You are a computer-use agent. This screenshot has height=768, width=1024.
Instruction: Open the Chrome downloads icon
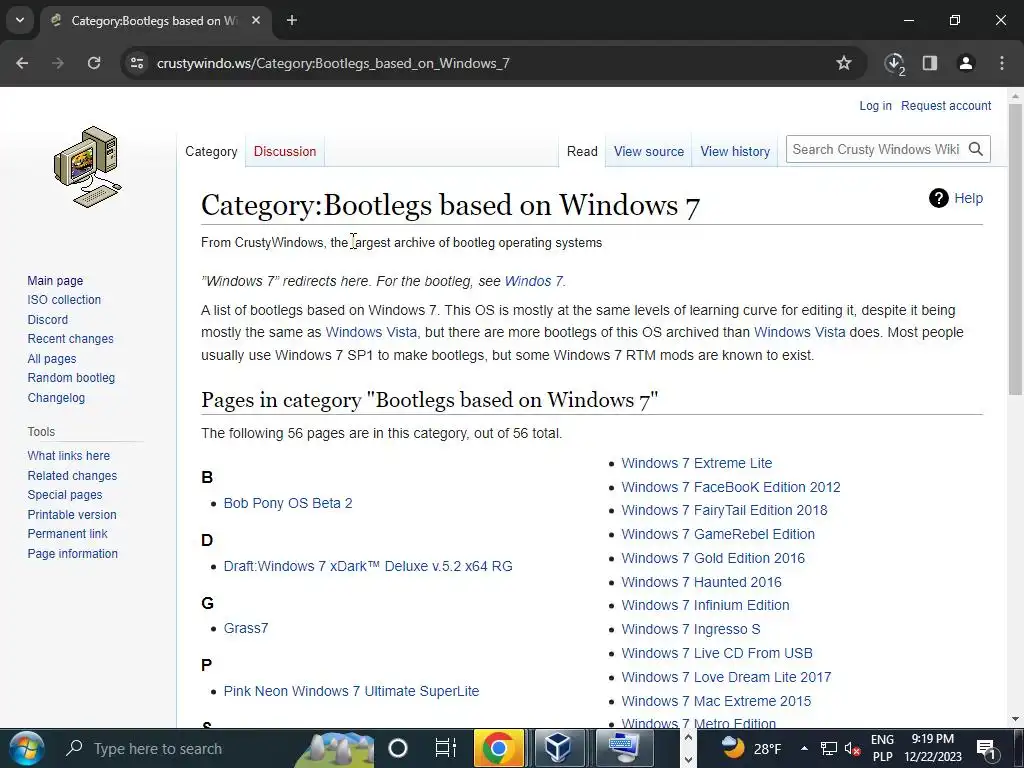(x=894, y=63)
